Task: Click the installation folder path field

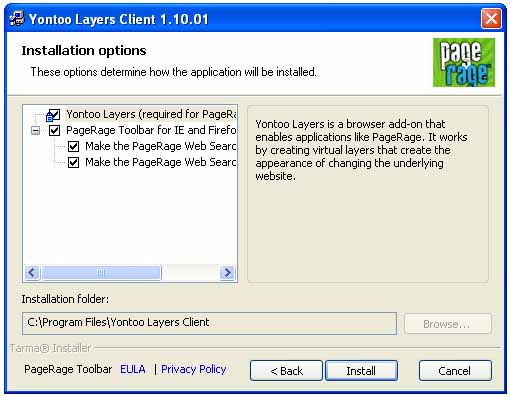Action: pyautogui.click(x=209, y=323)
